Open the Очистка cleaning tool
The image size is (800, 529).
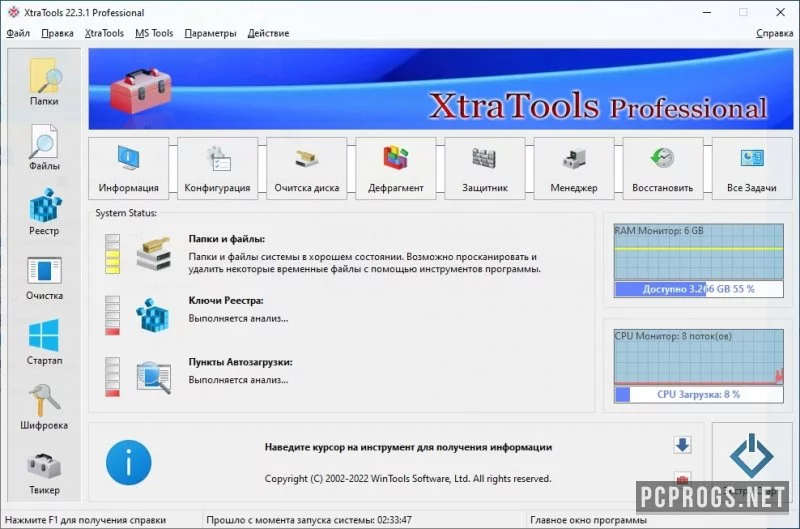coord(44,277)
